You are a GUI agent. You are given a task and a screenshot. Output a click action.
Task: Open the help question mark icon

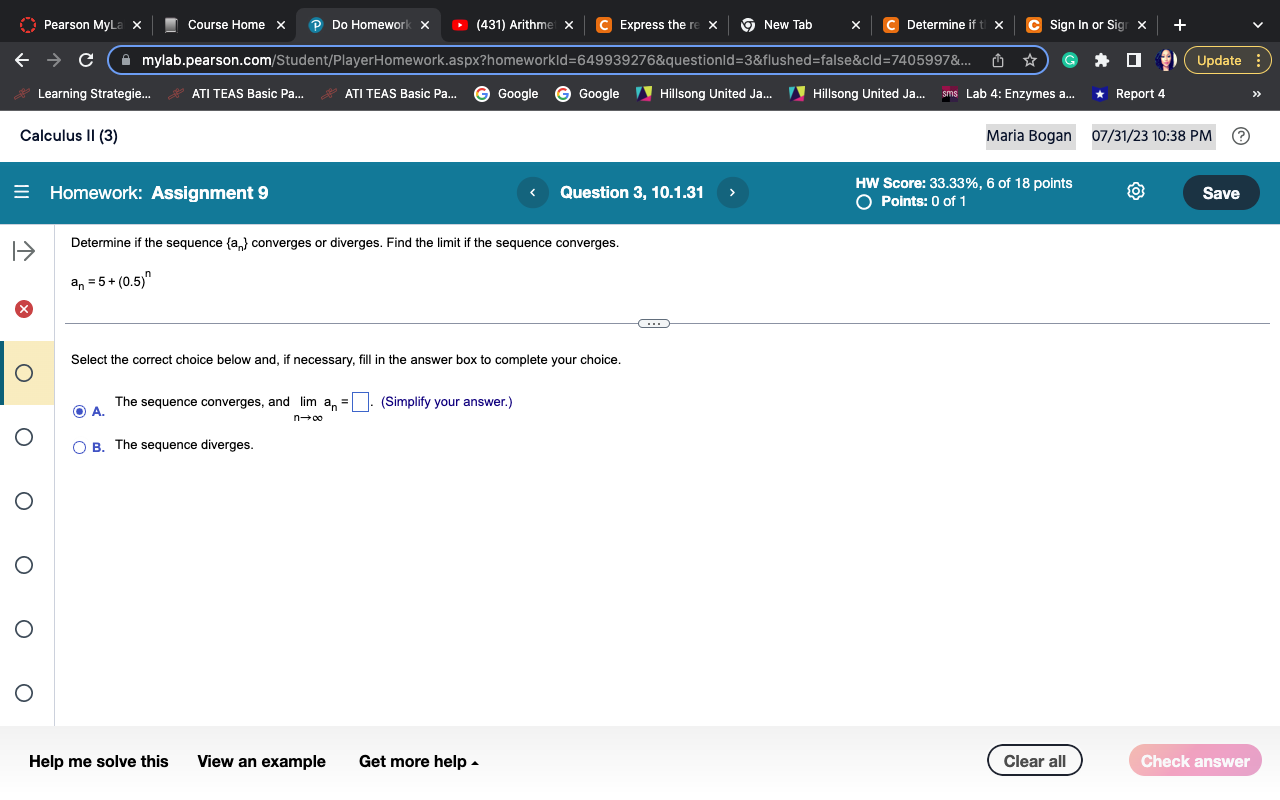[x=1240, y=136]
